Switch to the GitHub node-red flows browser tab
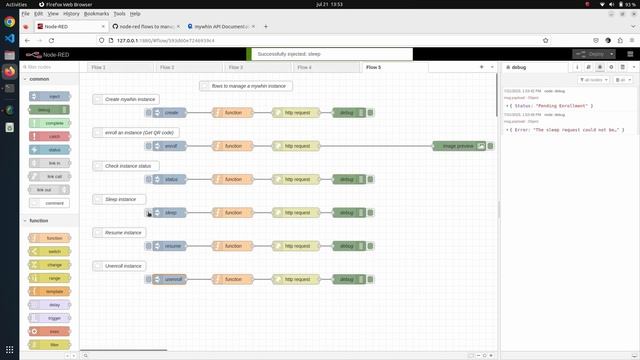Screen dimensions: 640x360 pyautogui.click(x=146, y=27)
